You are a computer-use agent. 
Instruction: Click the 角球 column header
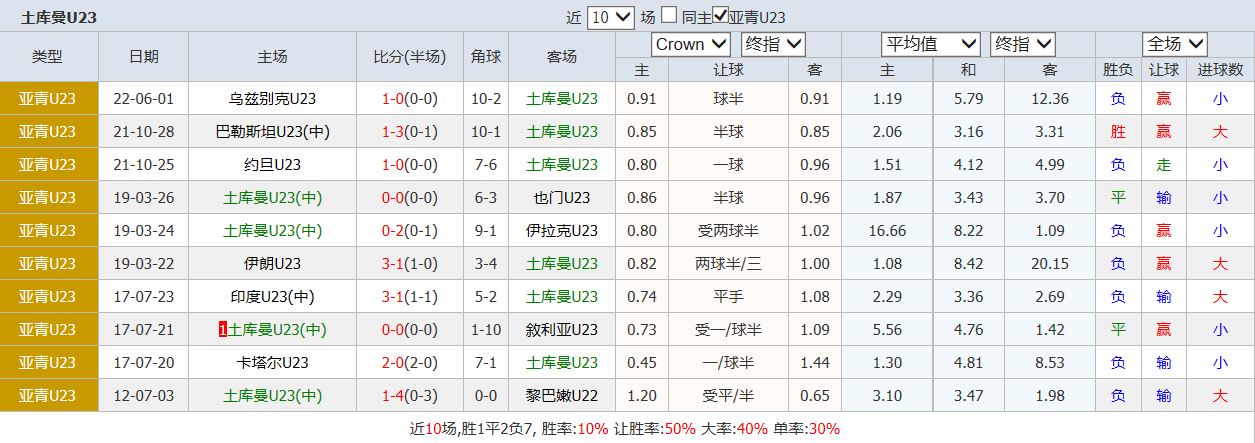pyautogui.click(x=486, y=57)
